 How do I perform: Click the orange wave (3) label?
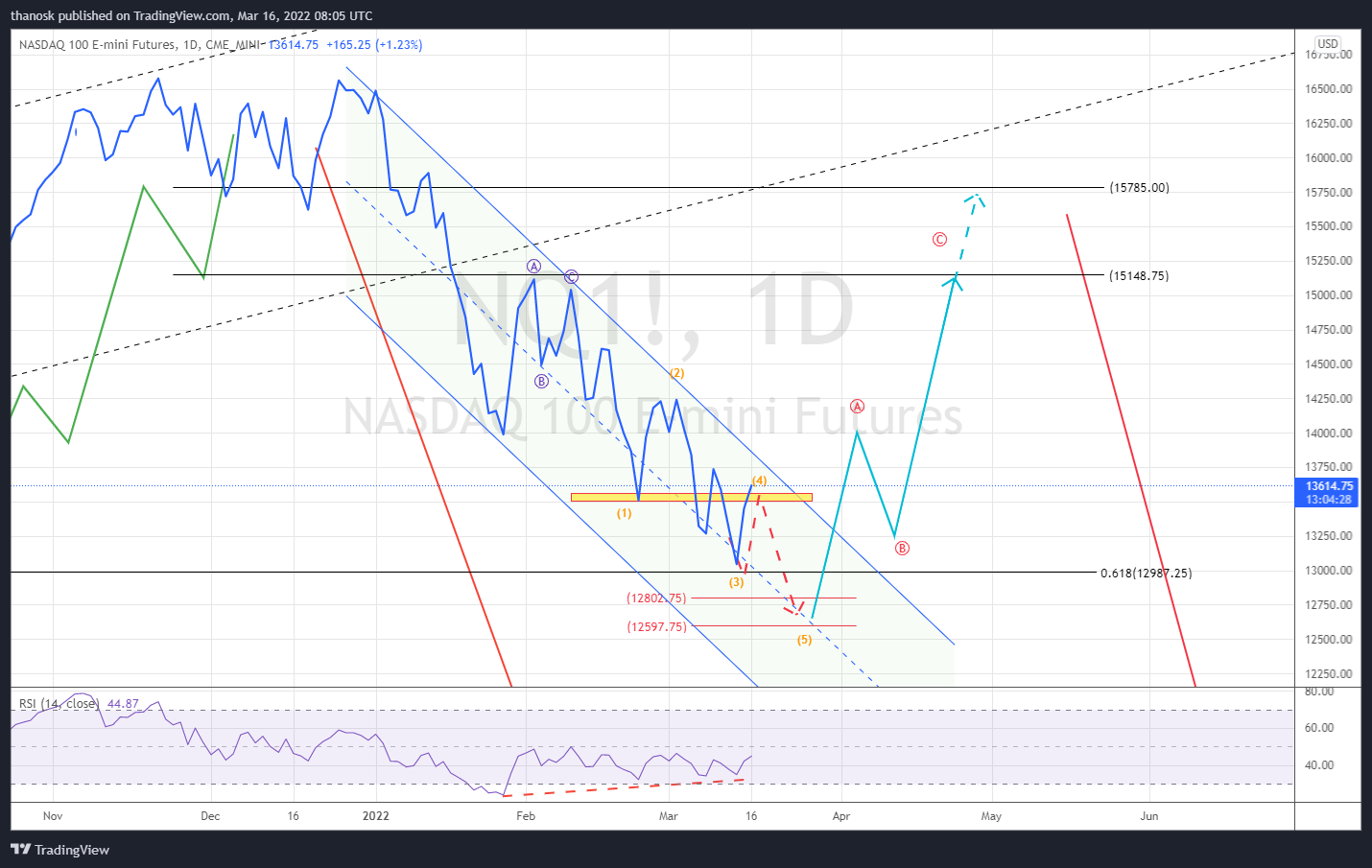736,583
